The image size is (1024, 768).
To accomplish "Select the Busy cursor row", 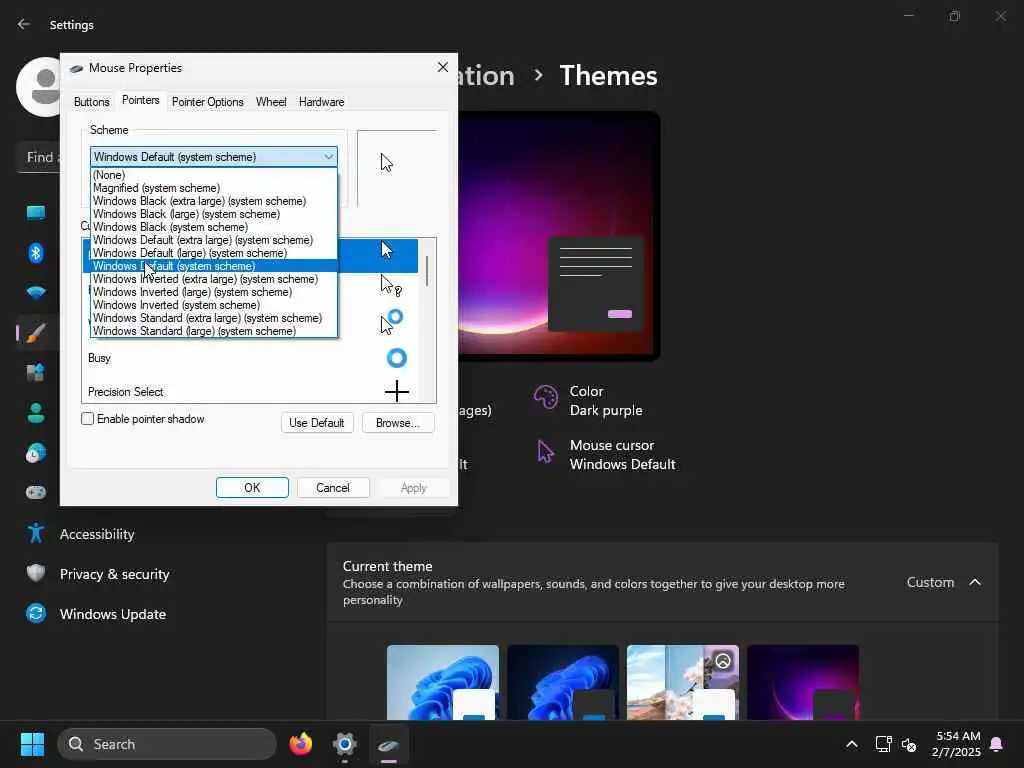I will pos(250,358).
